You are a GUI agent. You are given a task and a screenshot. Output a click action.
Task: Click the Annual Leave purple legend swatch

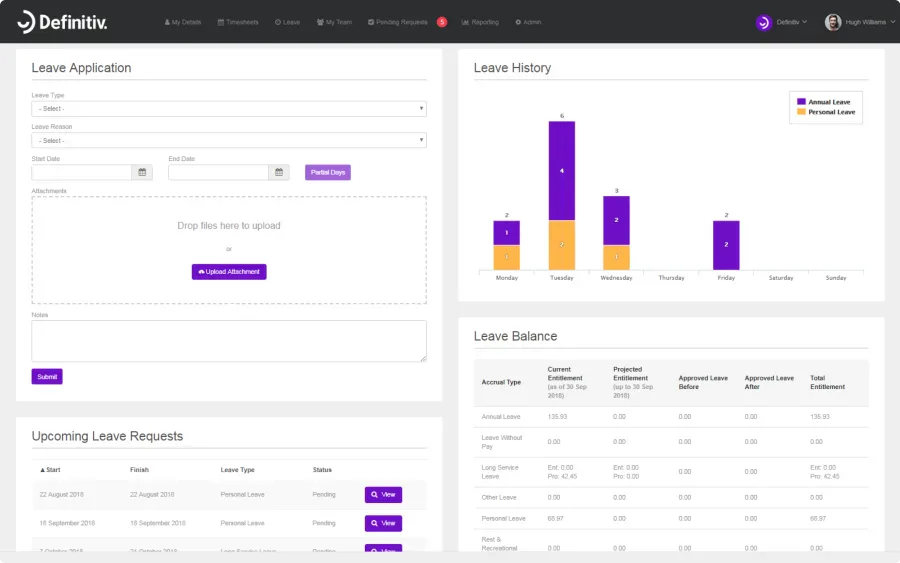point(801,102)
